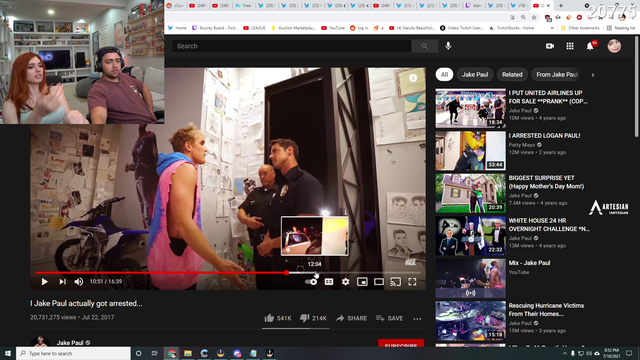Open the more actions ellipsis menu
The image size is (640, 360).
[x=417, y=319]
